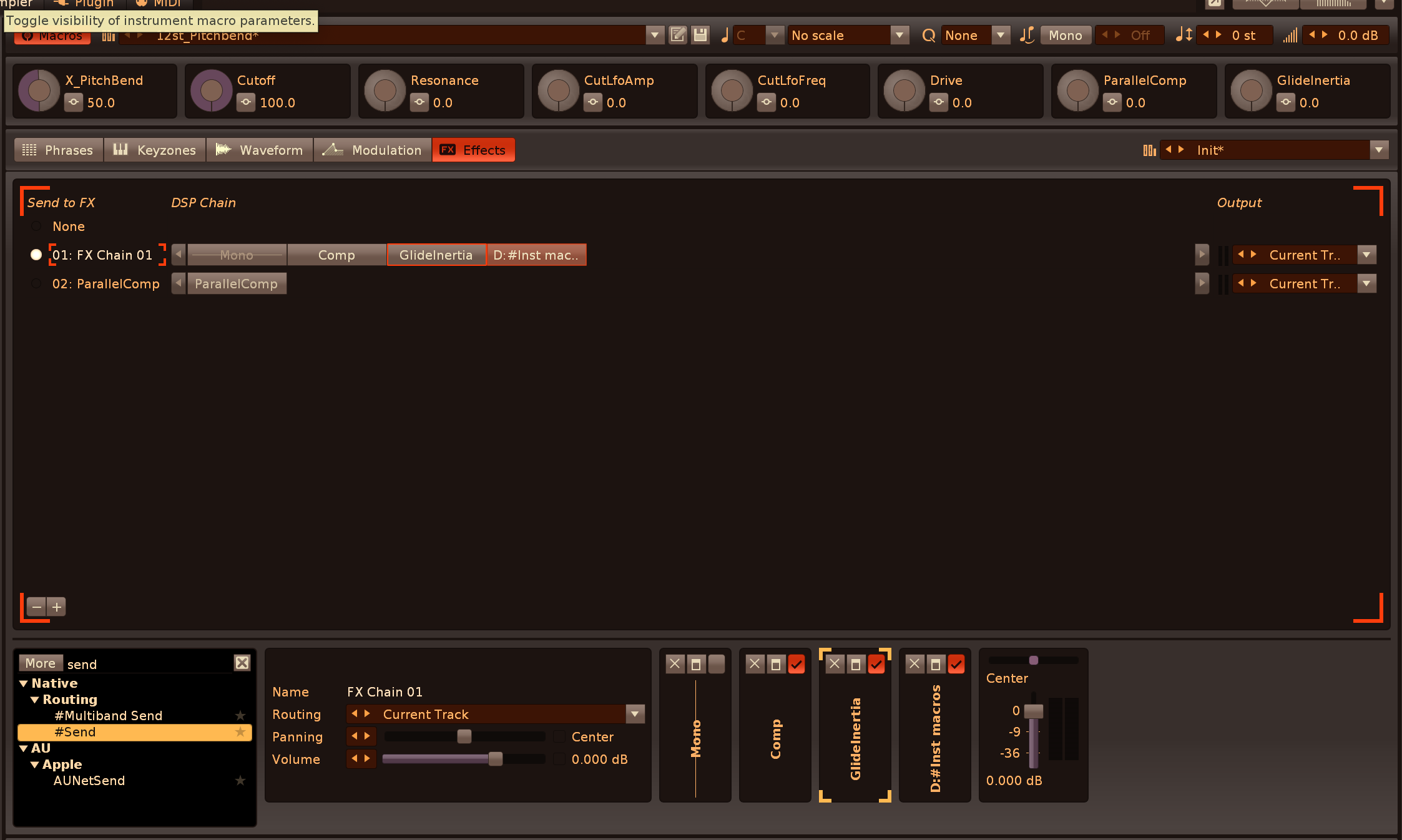The width and height of the screenshot is (1402, 840).
Task: Click the mapping icon under Cutoff macro
Action: click(247, 102)
